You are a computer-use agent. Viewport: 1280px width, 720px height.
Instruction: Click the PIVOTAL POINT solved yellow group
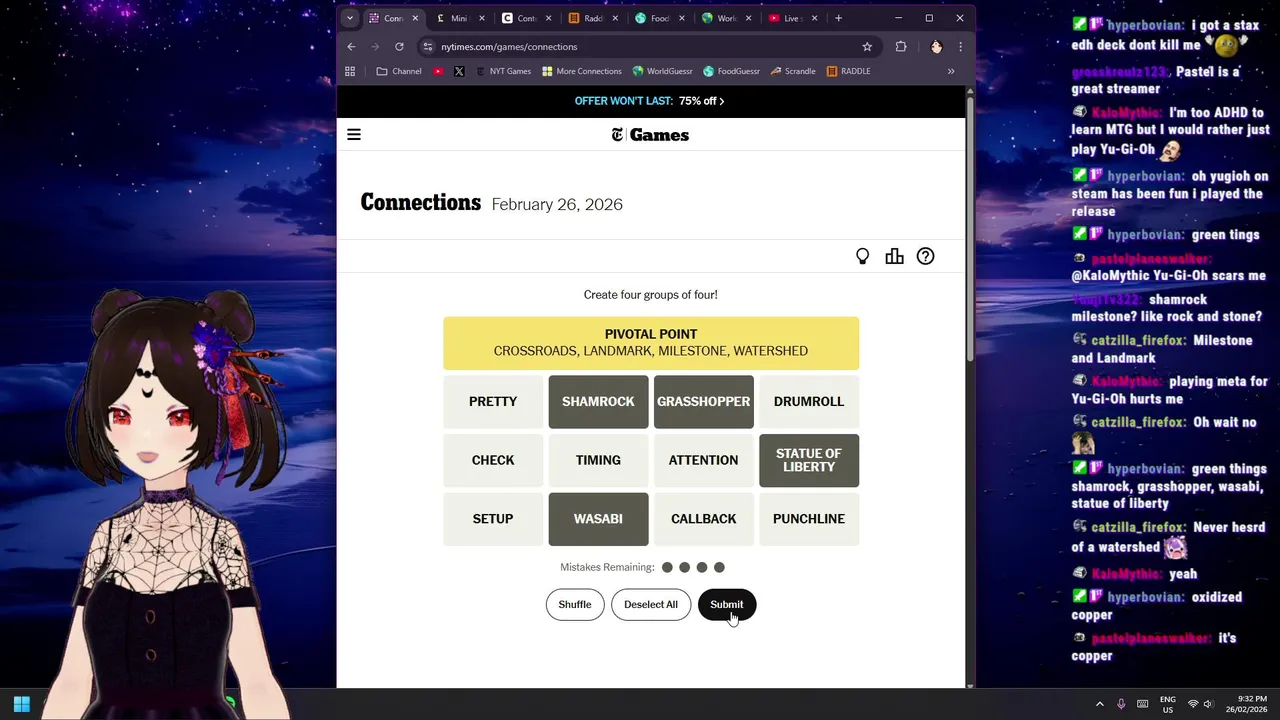(x=651, y=343)
